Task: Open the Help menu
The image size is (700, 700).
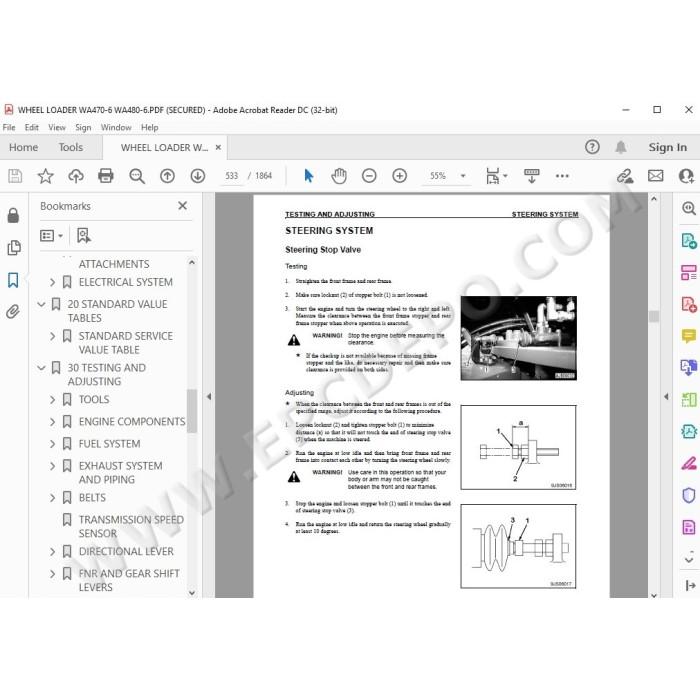Action: (150, 128)
